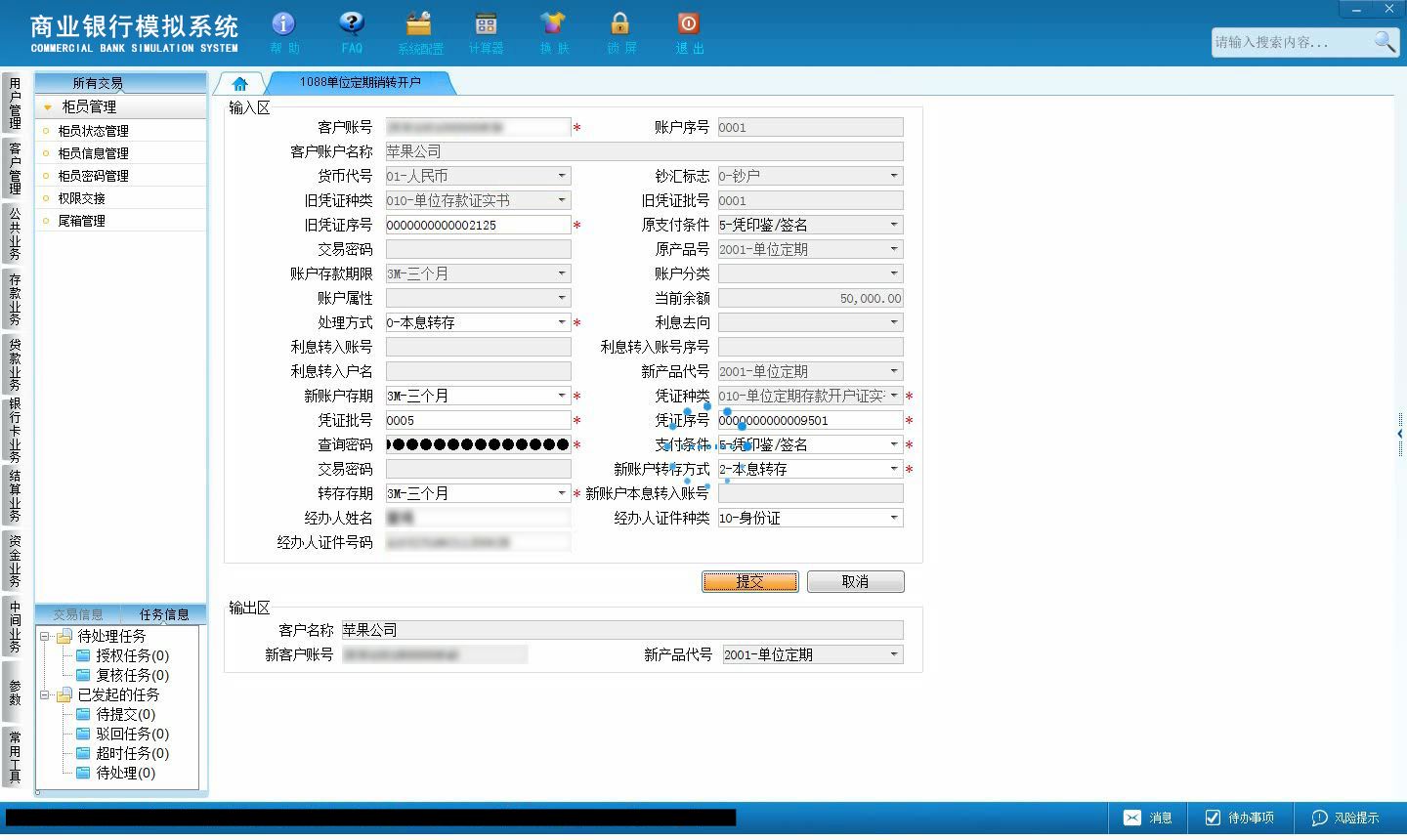Screen dimensions: 1407x840
Task: Open 权限交接 menu item
Action: [x=81, y=198]
